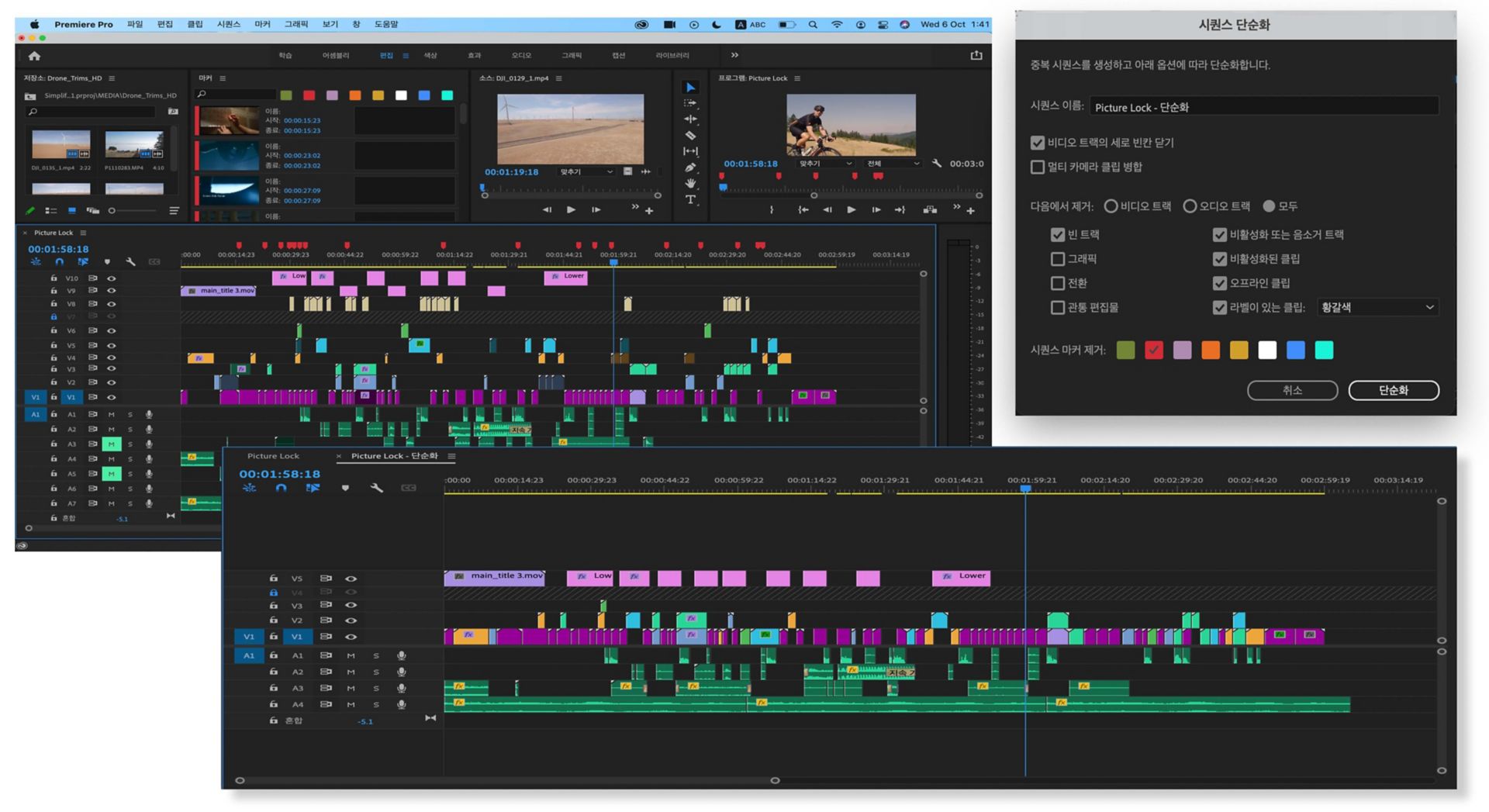Select the video tracks radio button (비디오 트랙)

(x=1111, y=206)
